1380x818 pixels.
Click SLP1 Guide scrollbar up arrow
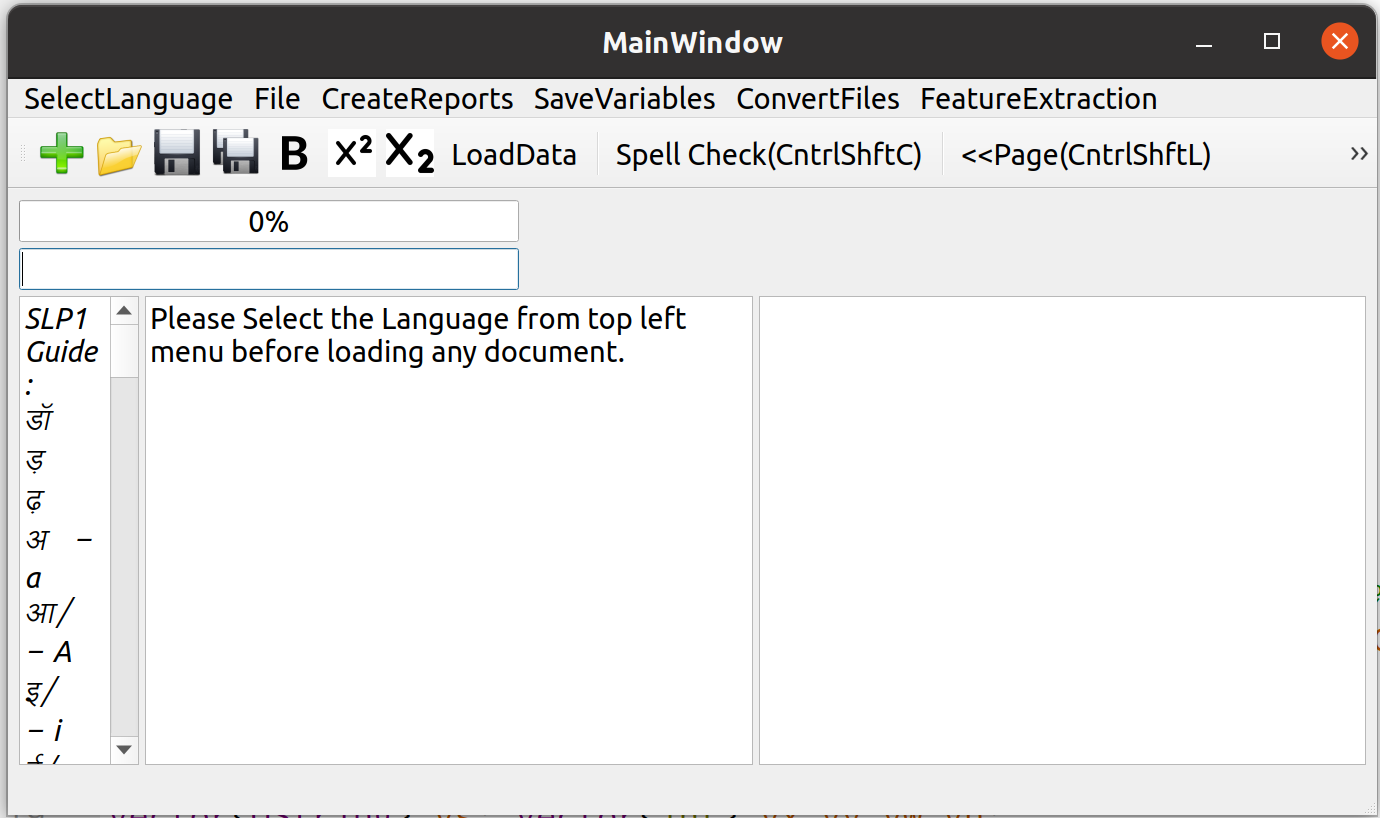(124, 311)
